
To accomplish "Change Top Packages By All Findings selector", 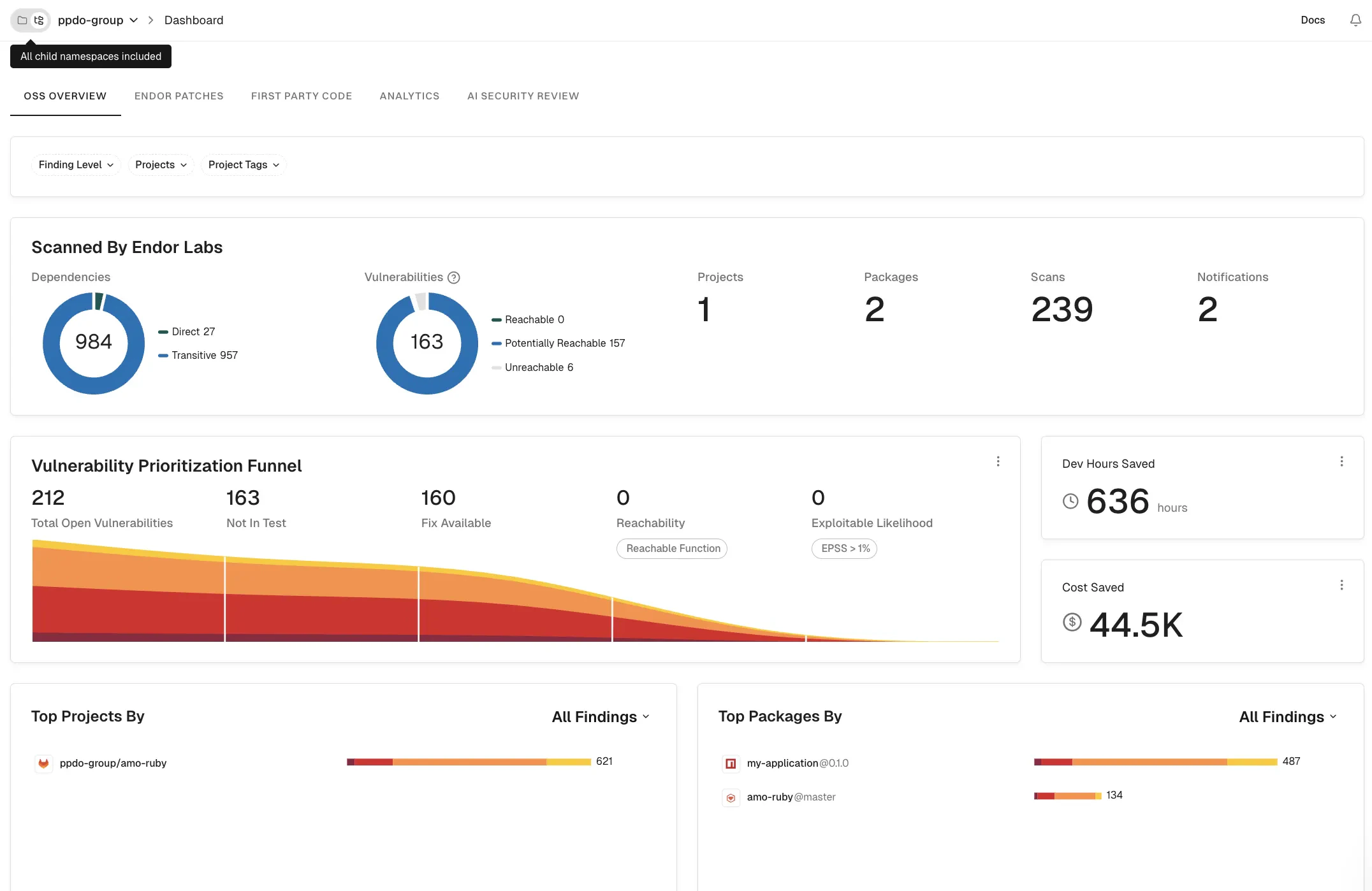I will click(1288, 717).
